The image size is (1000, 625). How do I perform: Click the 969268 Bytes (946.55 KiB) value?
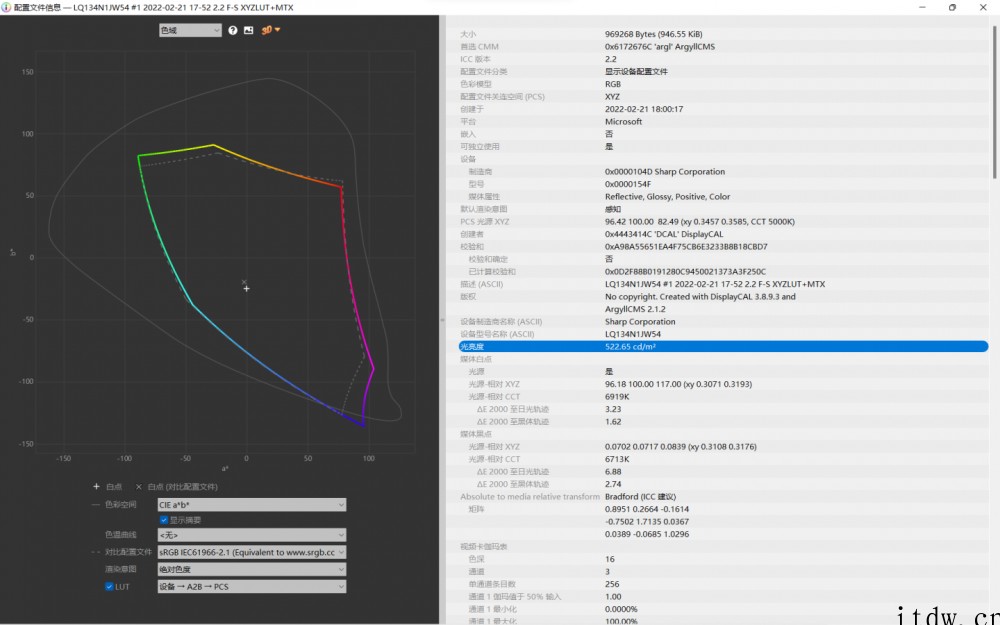653,34
